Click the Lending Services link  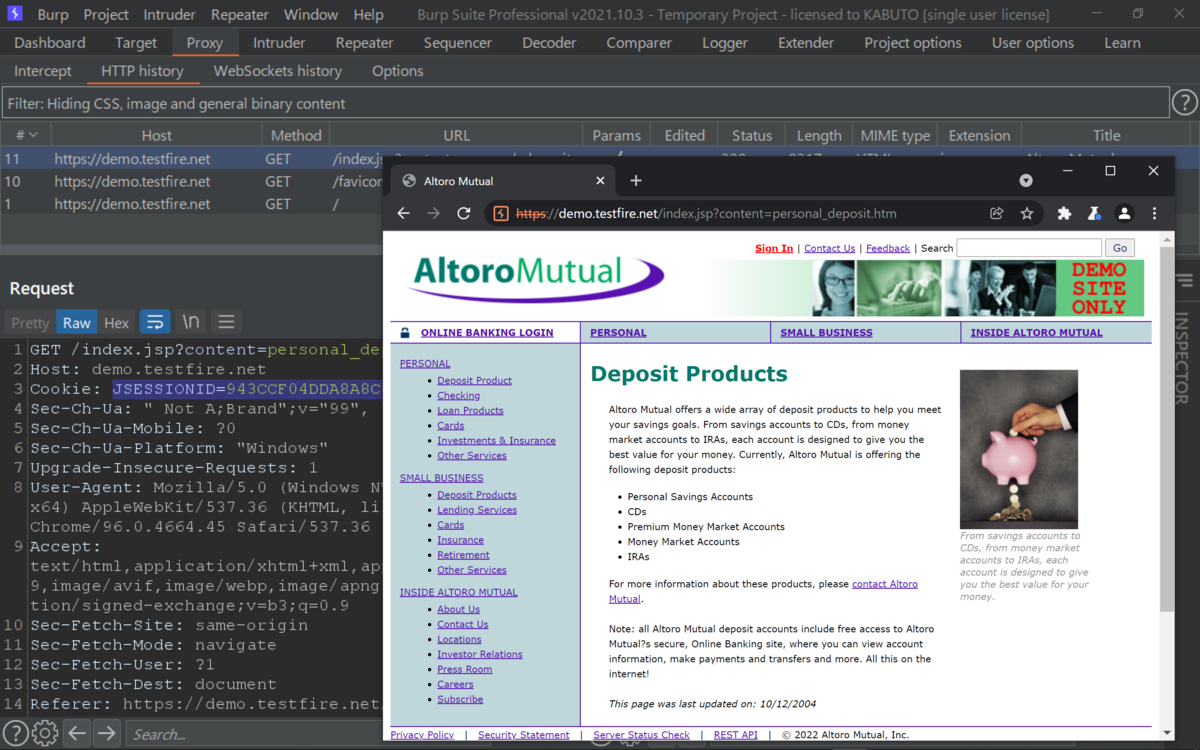point(477,509)
